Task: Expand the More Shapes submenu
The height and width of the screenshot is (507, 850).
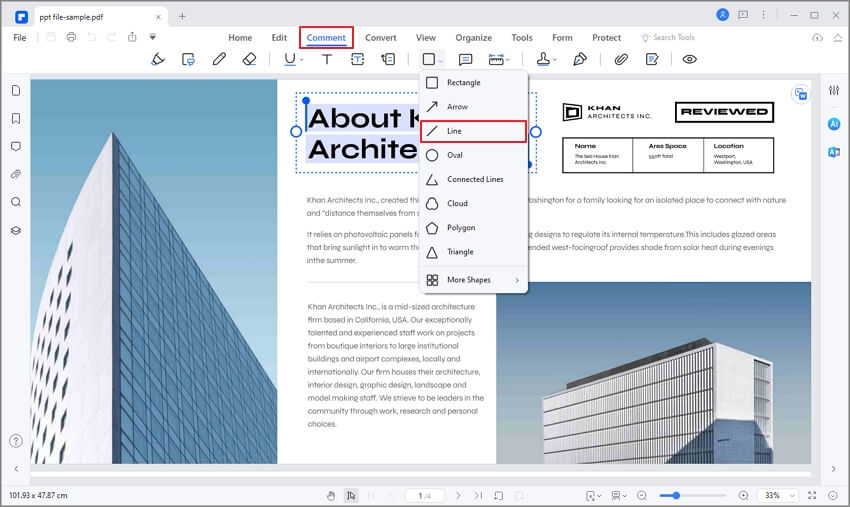Action: pyautogui.click(x=473, y=280)
